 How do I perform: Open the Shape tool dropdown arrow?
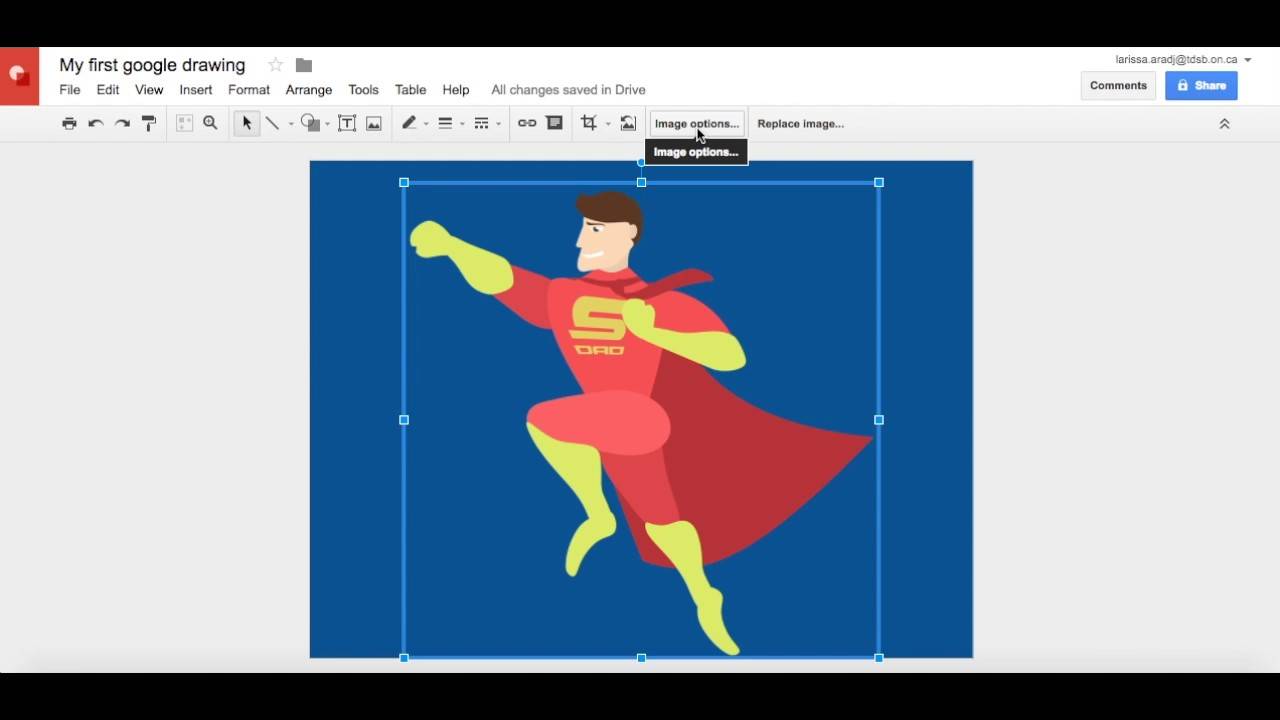[x=327, y=125]
